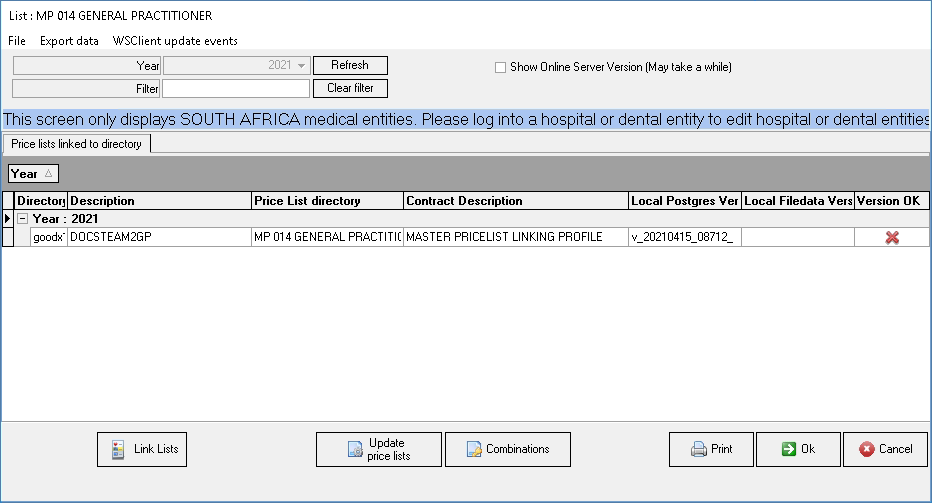Click the row indicator arrow beside Year 2021

click(x=7, y=218)
